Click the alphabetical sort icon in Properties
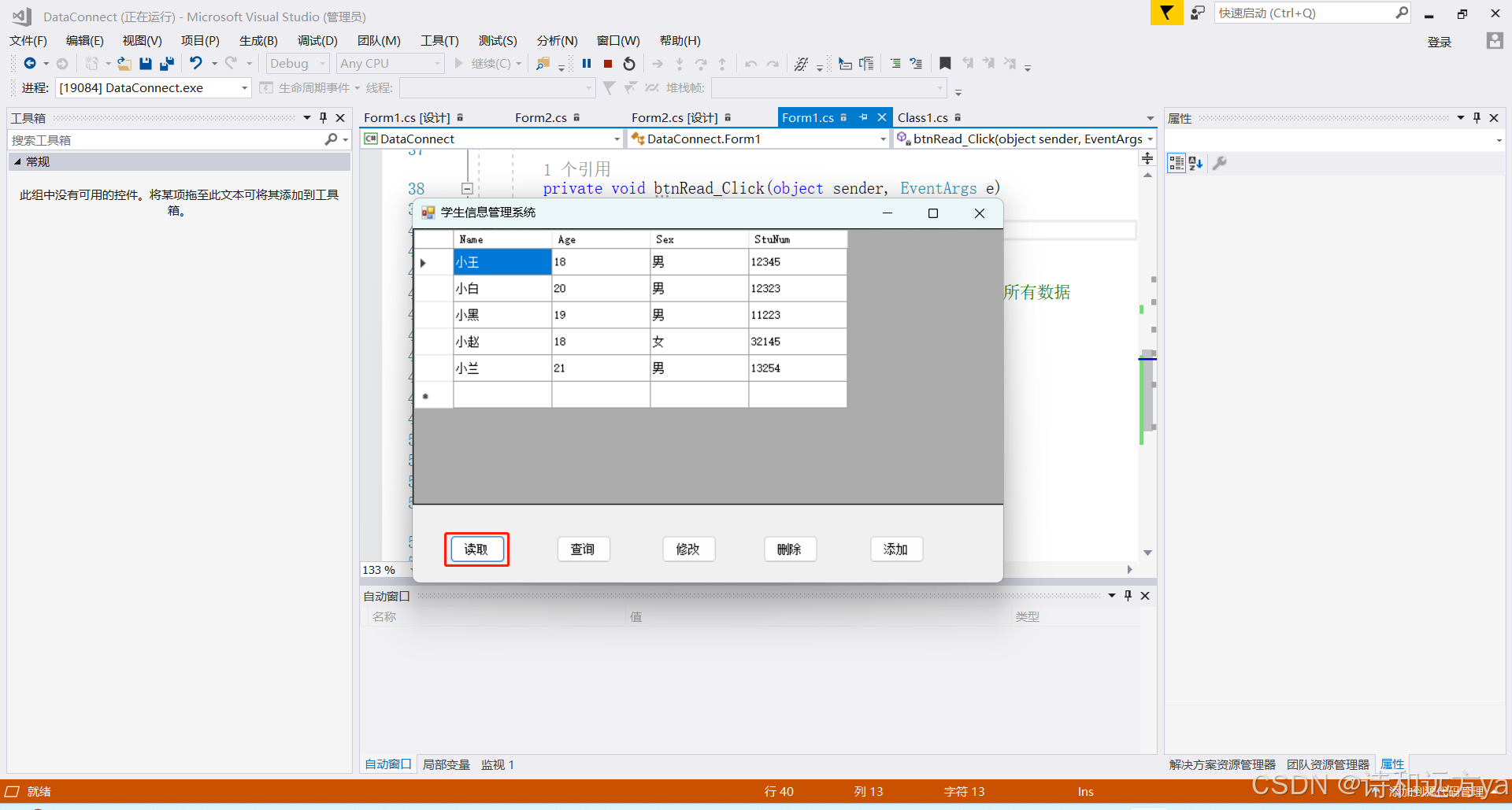The width and height of the screenshot is (1512, 810). point(1195,163)
